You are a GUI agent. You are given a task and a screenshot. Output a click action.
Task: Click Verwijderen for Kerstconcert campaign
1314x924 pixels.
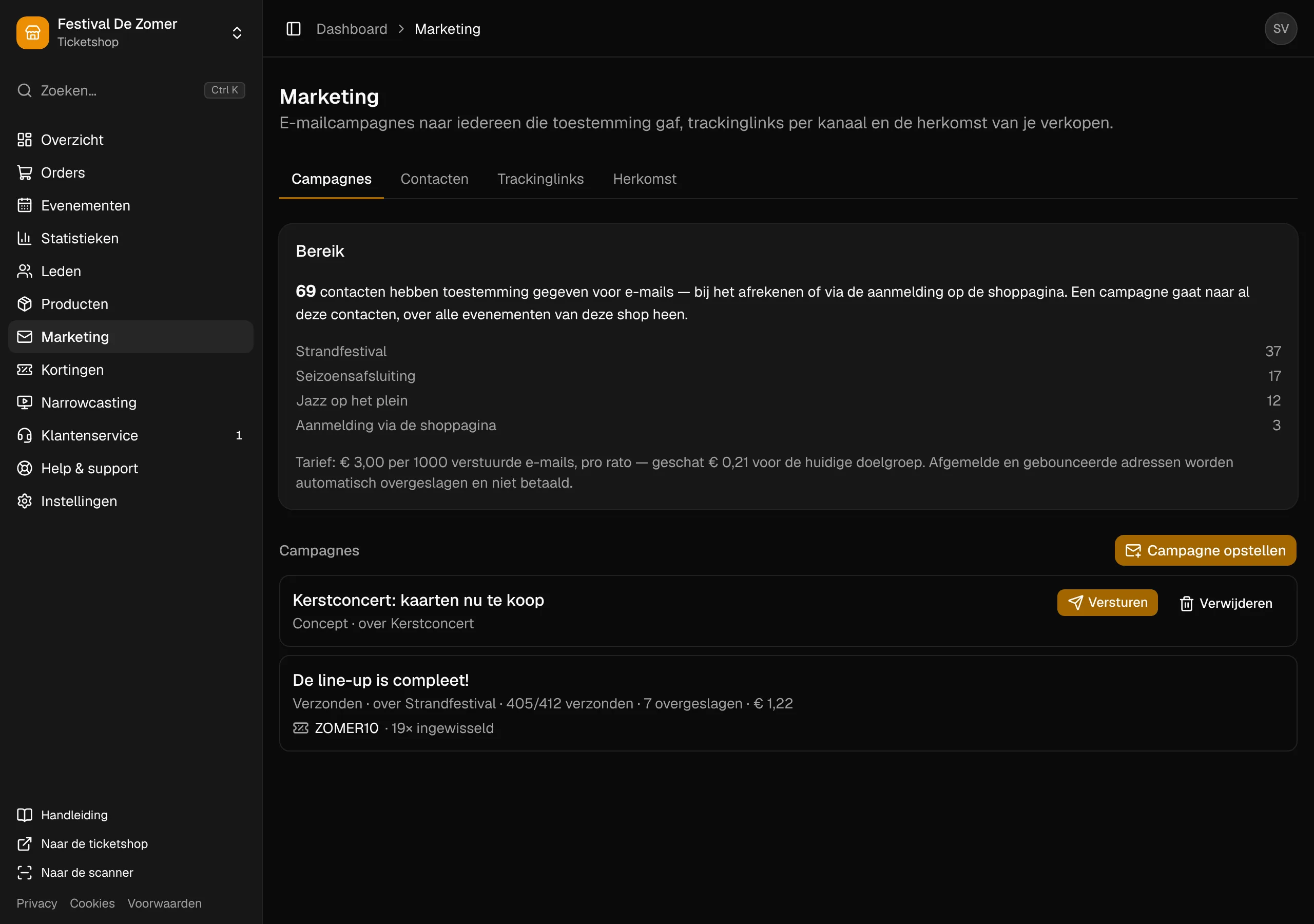tap(1225, 603)
